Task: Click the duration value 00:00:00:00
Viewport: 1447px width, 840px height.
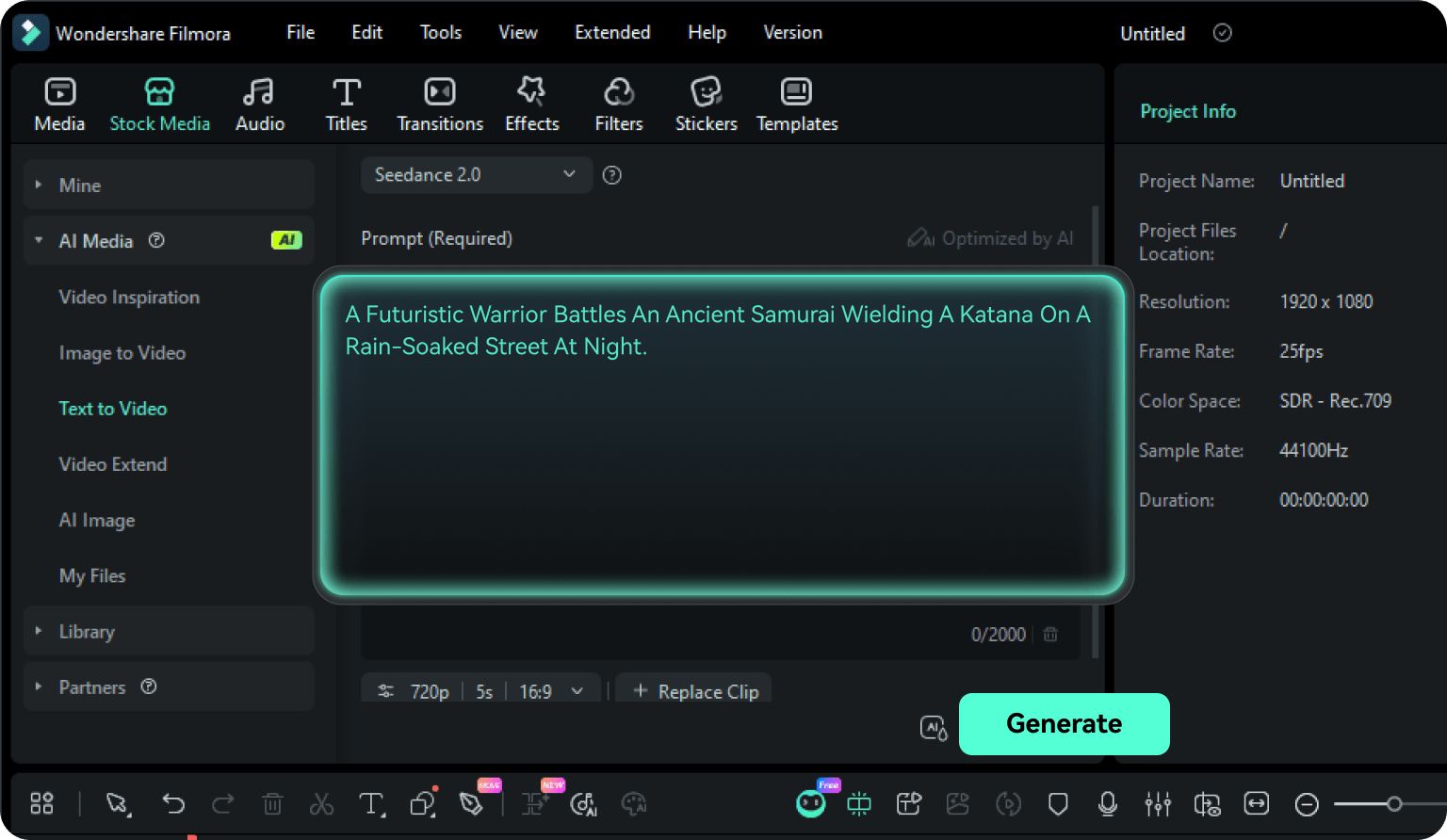Action: pos(1324,500)
